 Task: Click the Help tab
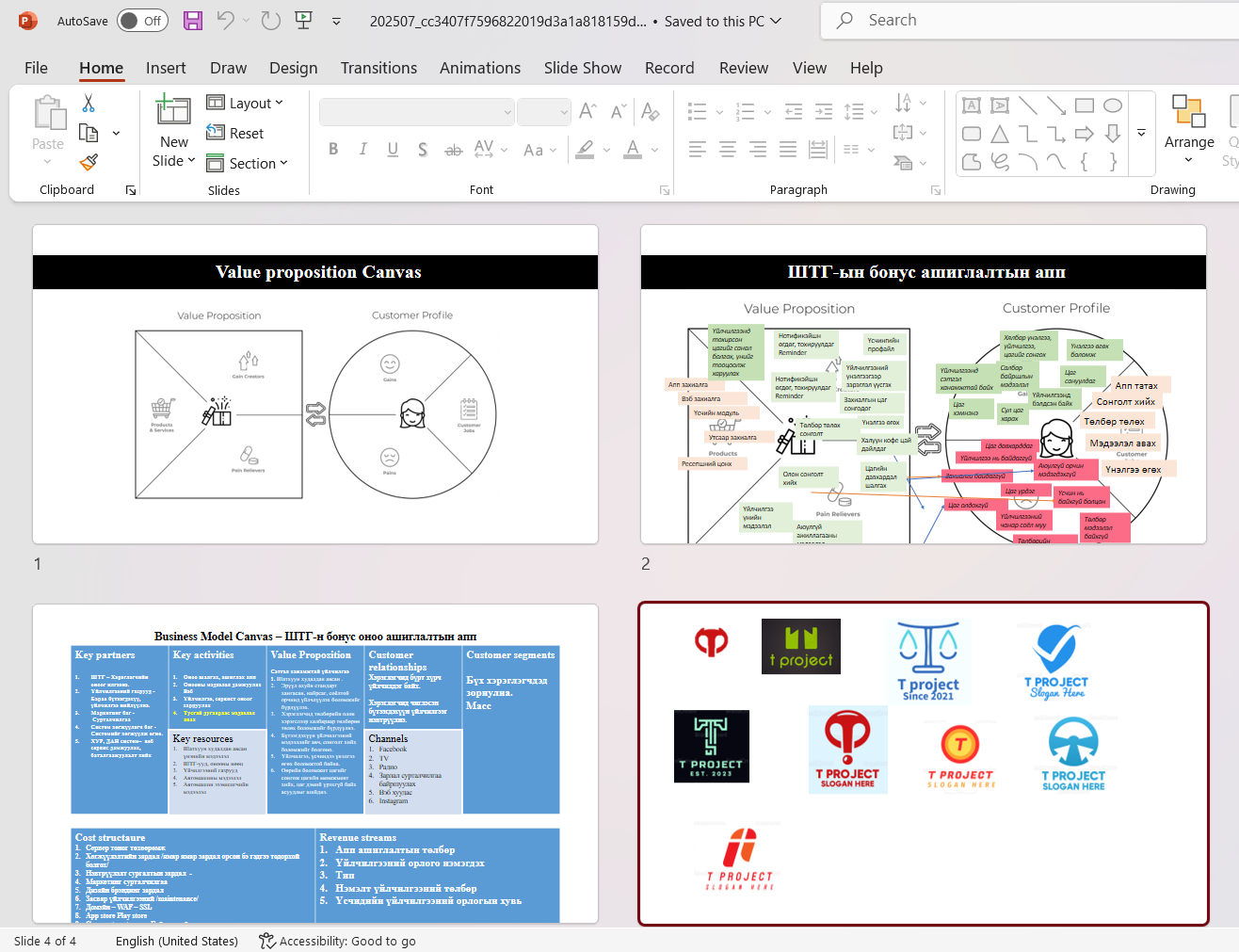pyautogui.click(x=866, y=68)
